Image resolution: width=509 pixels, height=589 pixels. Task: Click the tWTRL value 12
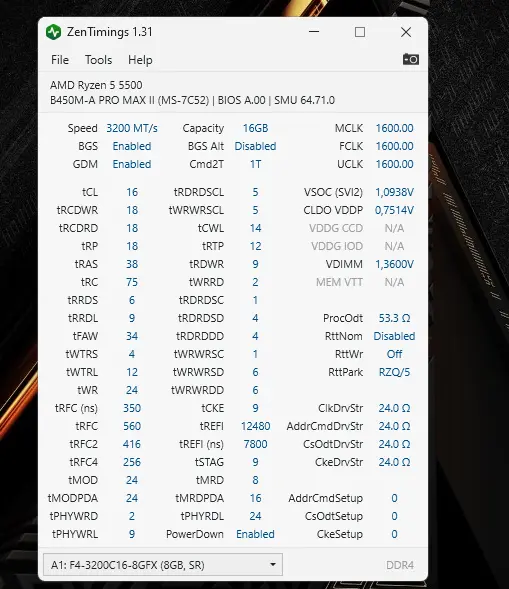[132, 372]
